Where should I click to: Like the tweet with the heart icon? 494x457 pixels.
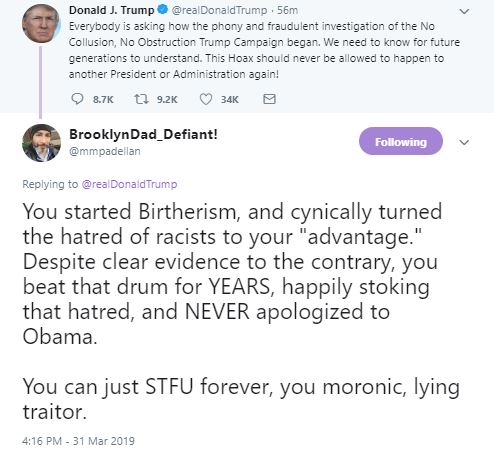pos(206,99)
